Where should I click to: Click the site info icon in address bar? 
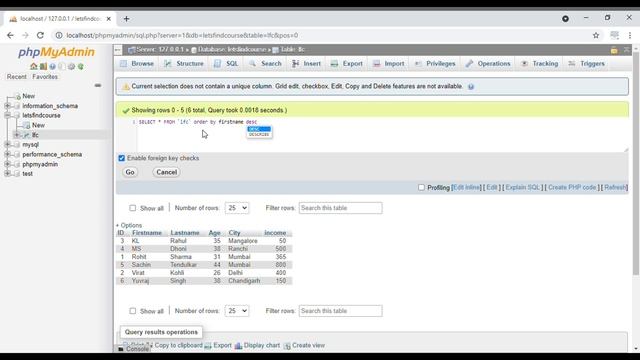pyautogui.click(x=59, y=36)
